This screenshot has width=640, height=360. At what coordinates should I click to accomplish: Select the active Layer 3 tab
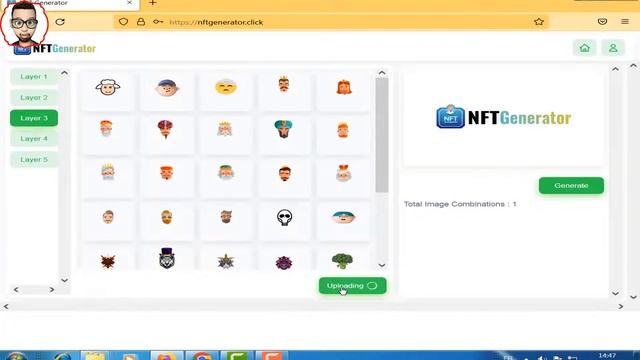click(34, 118)
